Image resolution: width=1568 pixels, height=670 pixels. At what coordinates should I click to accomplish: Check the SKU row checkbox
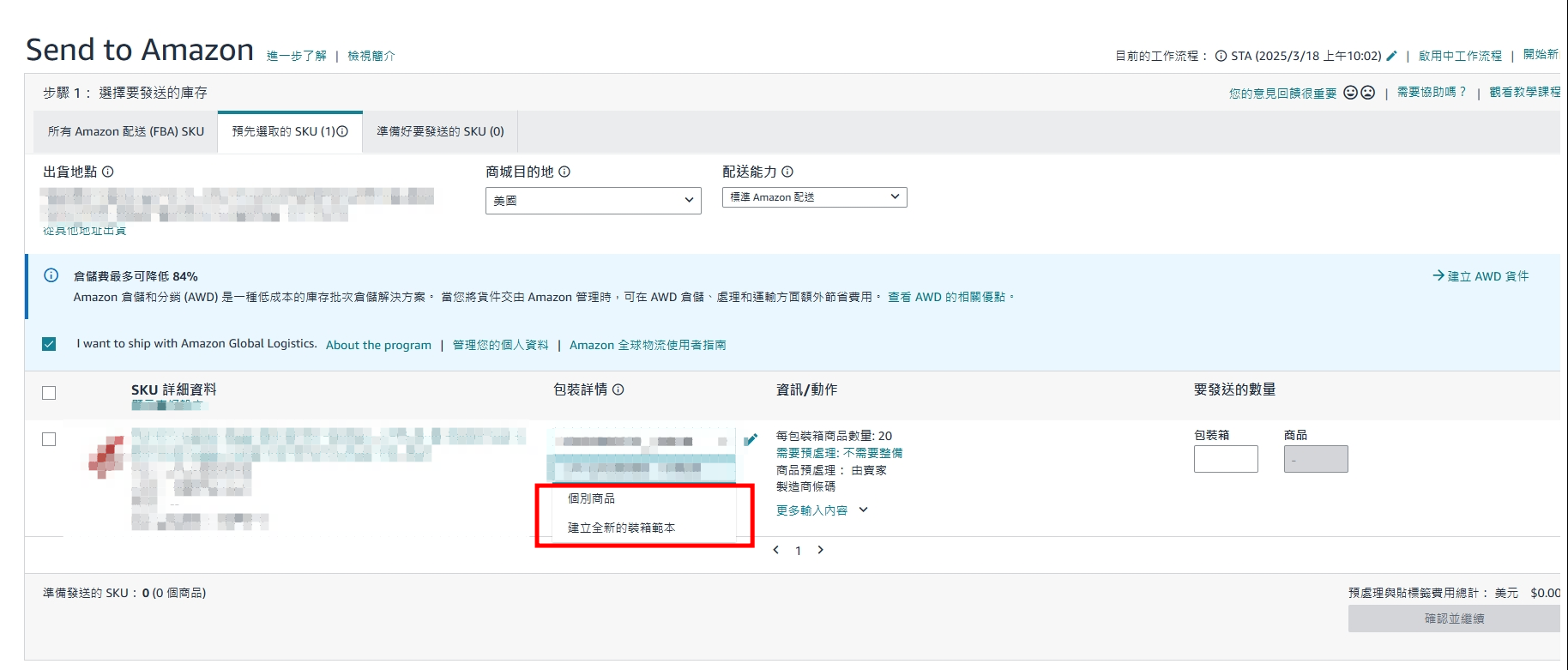pyautogui.click(x=49, y=439)
